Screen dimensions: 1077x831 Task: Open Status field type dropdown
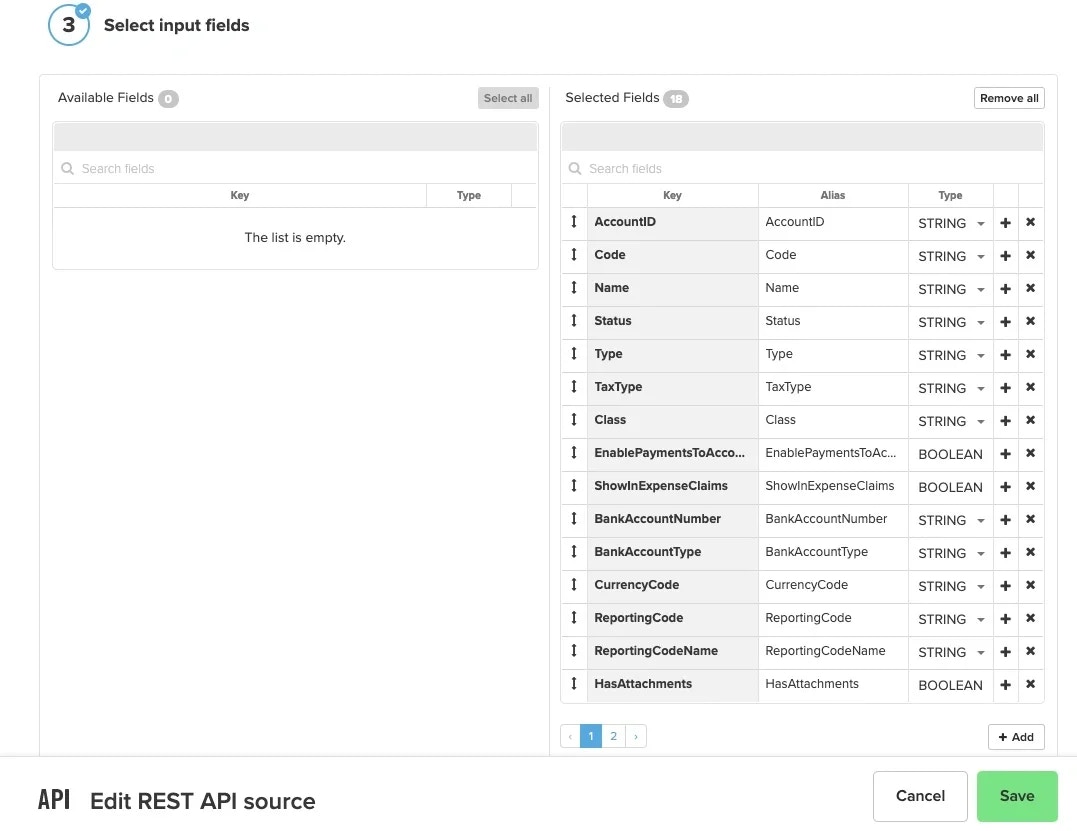click(951, 322)
